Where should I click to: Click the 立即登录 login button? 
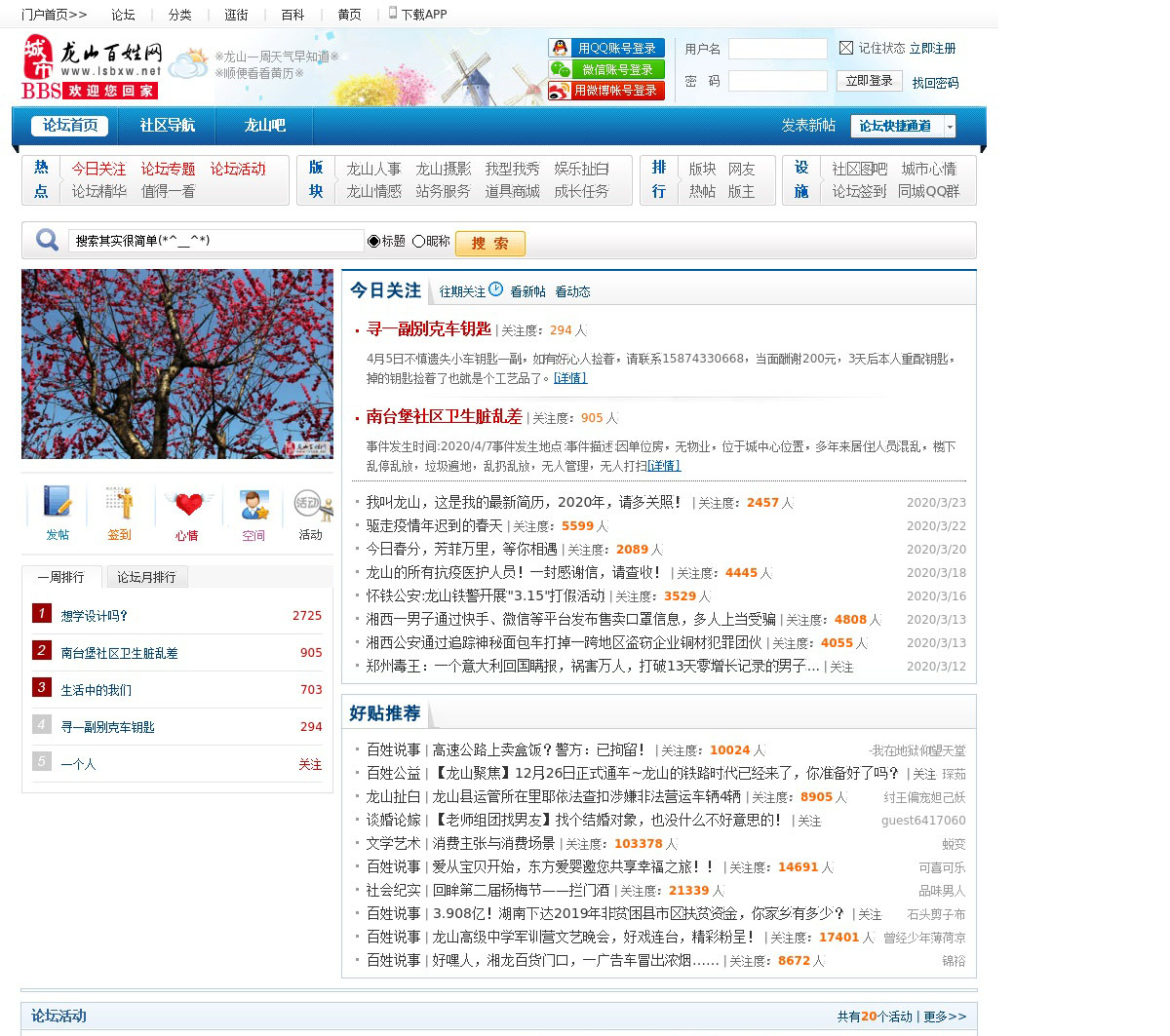pos(869,81)
